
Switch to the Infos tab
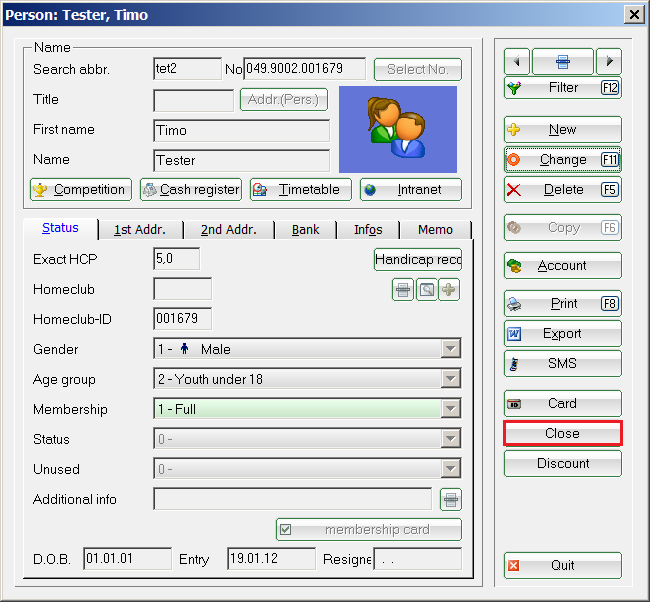(x=368, y=230)
